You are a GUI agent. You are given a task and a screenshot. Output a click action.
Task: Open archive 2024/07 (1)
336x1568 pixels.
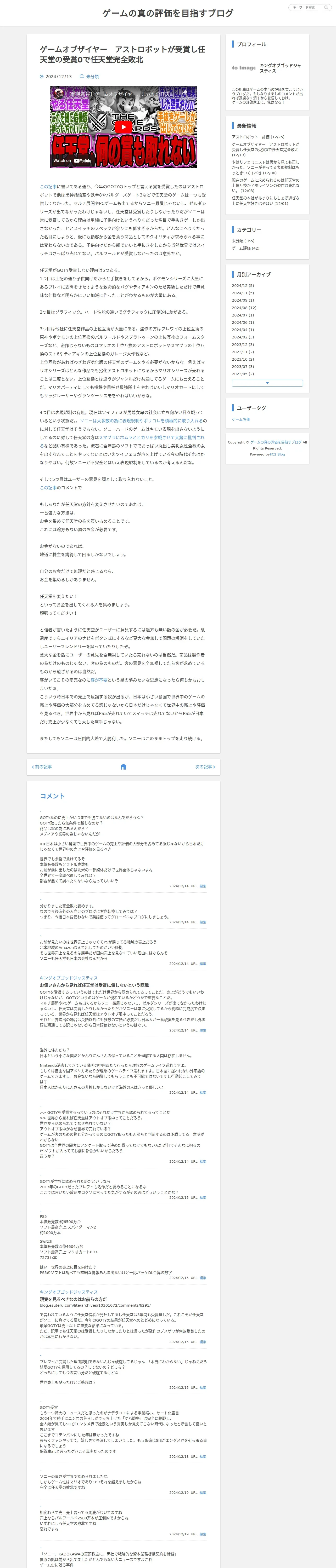click(243, 315)
